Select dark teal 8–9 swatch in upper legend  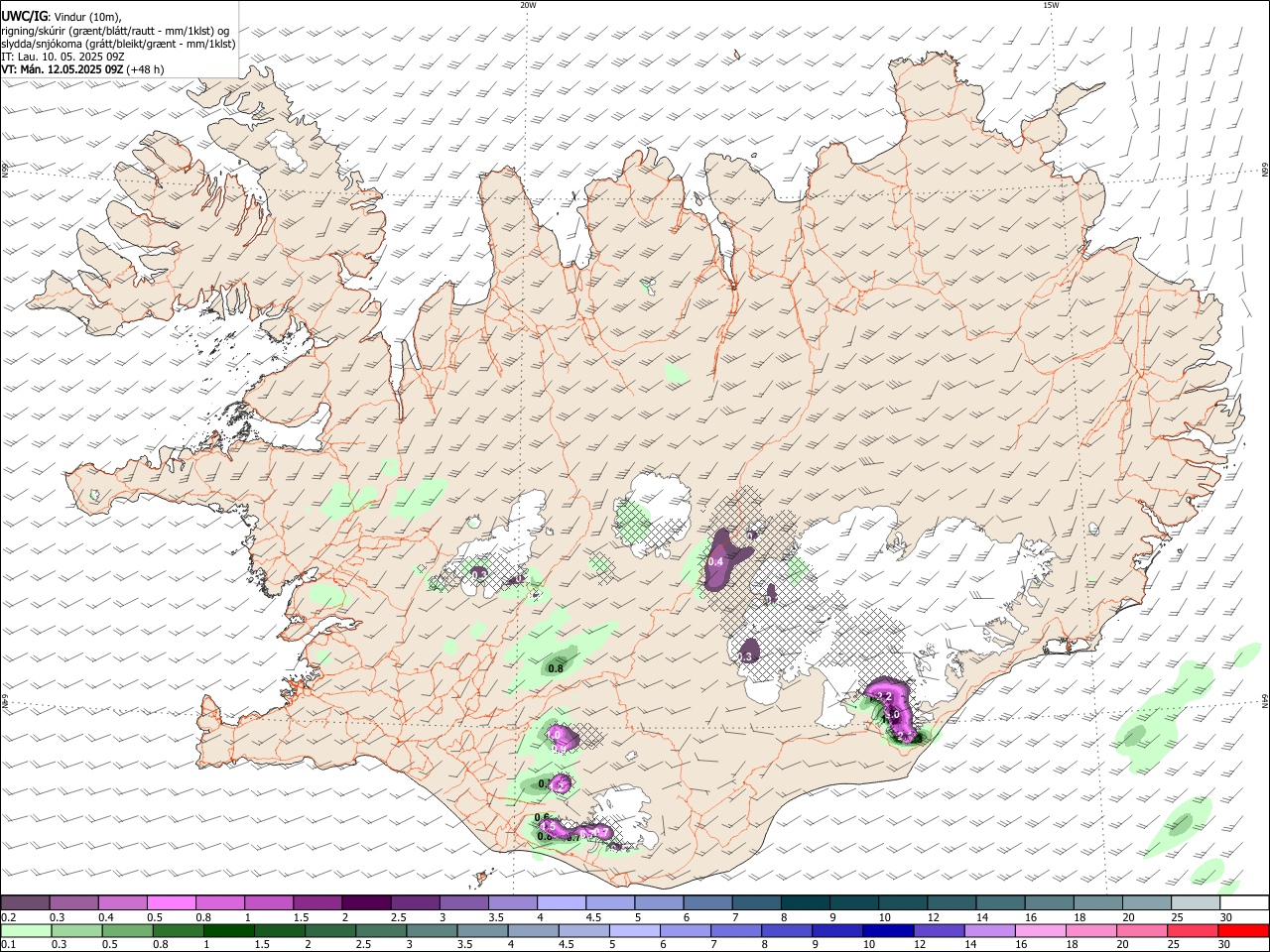tap(805, 903)
